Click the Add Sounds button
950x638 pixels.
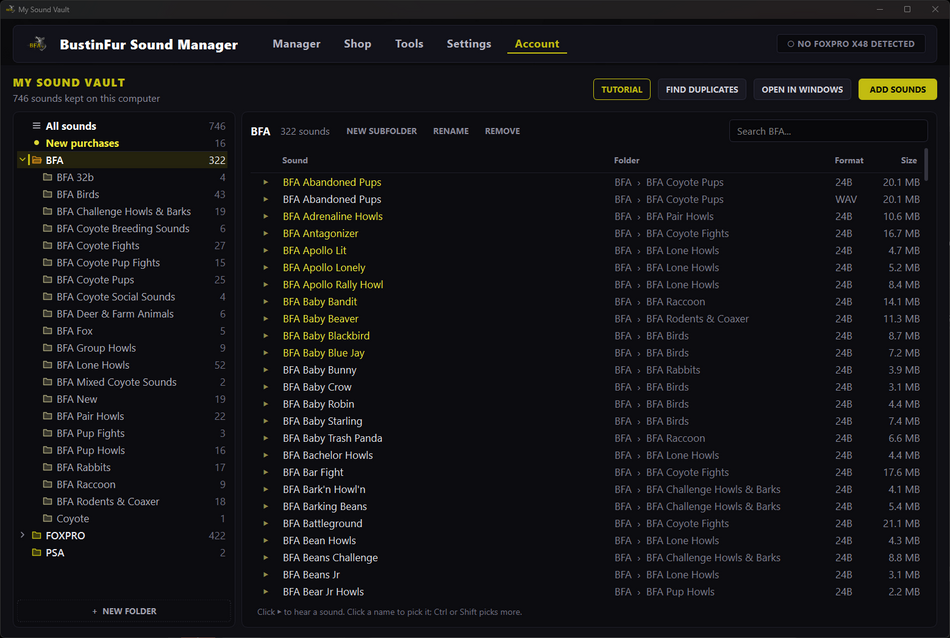[x=897, y=90]
